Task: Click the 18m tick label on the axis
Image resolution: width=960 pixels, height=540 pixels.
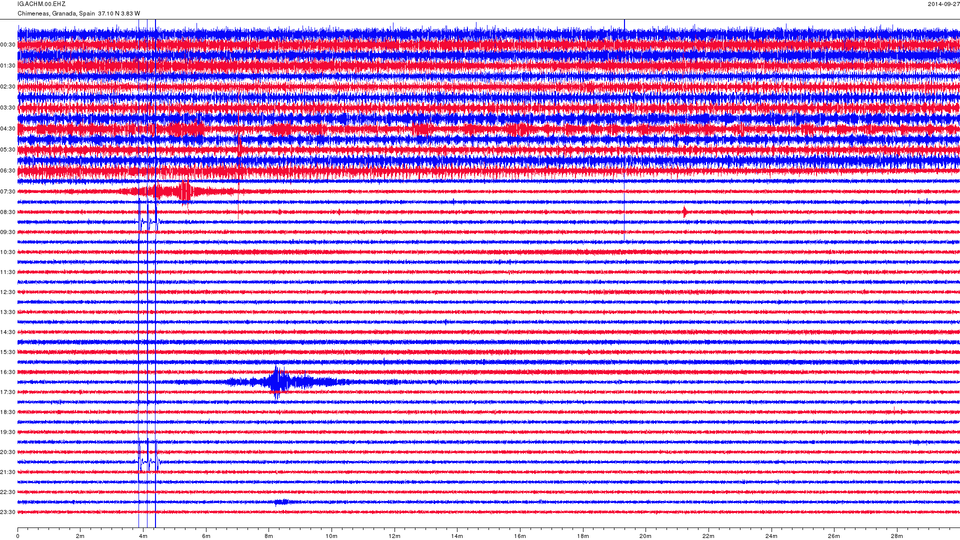Action: [583, 536]
